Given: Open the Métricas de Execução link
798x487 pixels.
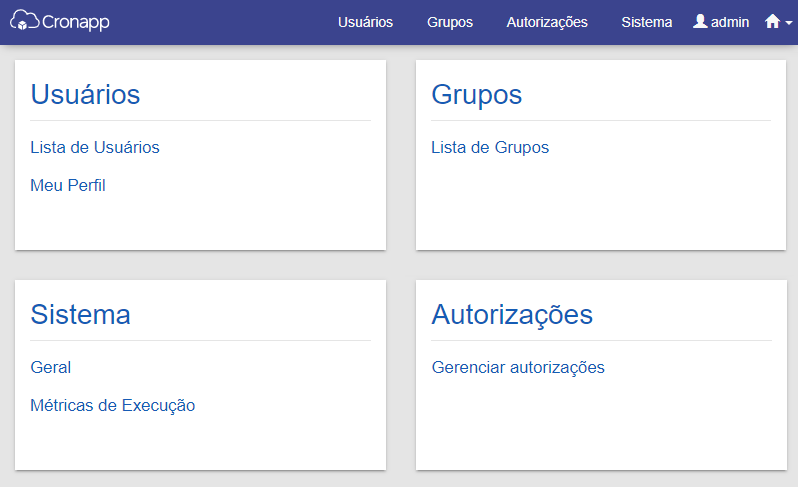Looking at the screenshot, I should [113, 406].
